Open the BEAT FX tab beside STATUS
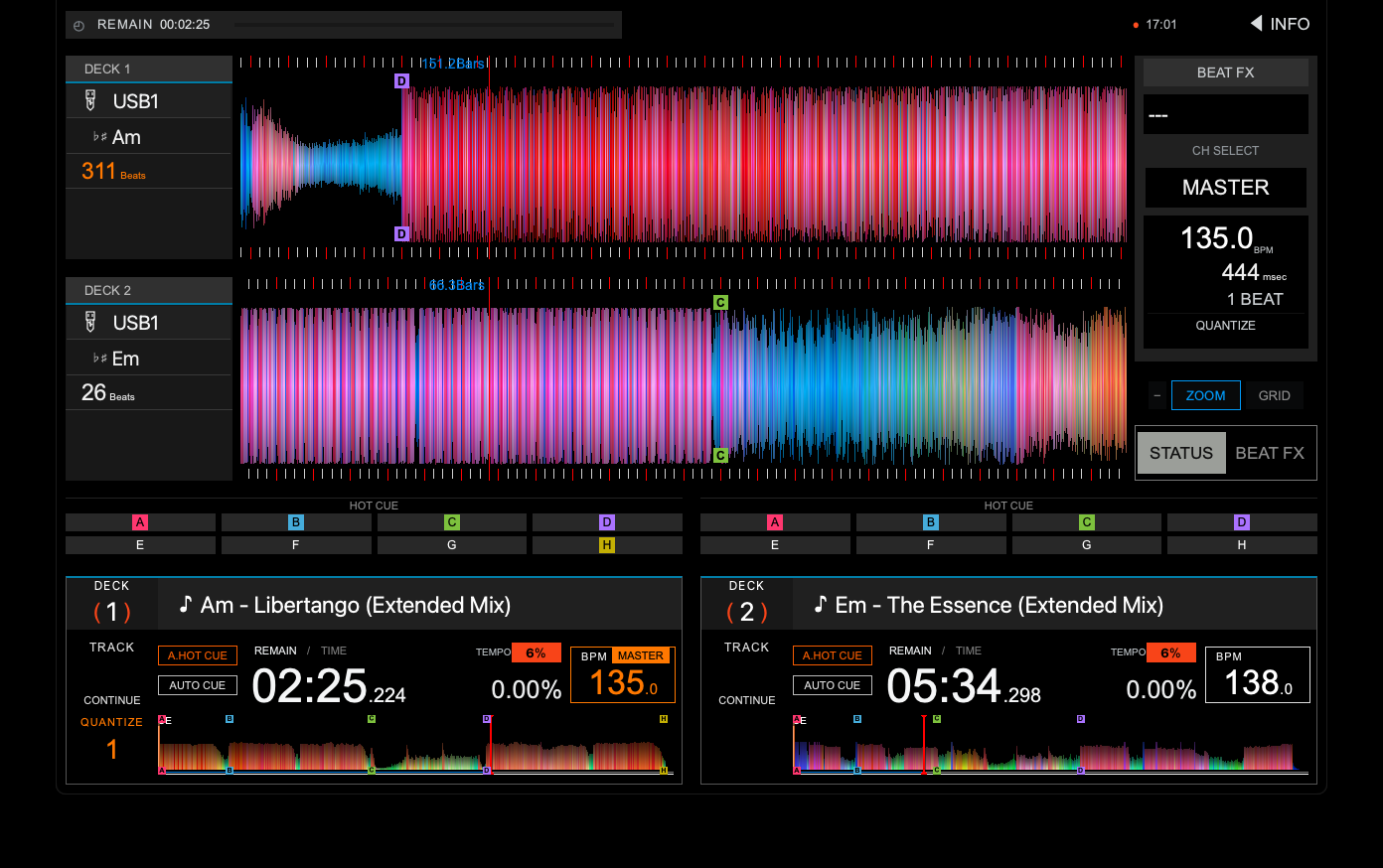Screen dimensions: 1383x868 (x=1270, y=453)
